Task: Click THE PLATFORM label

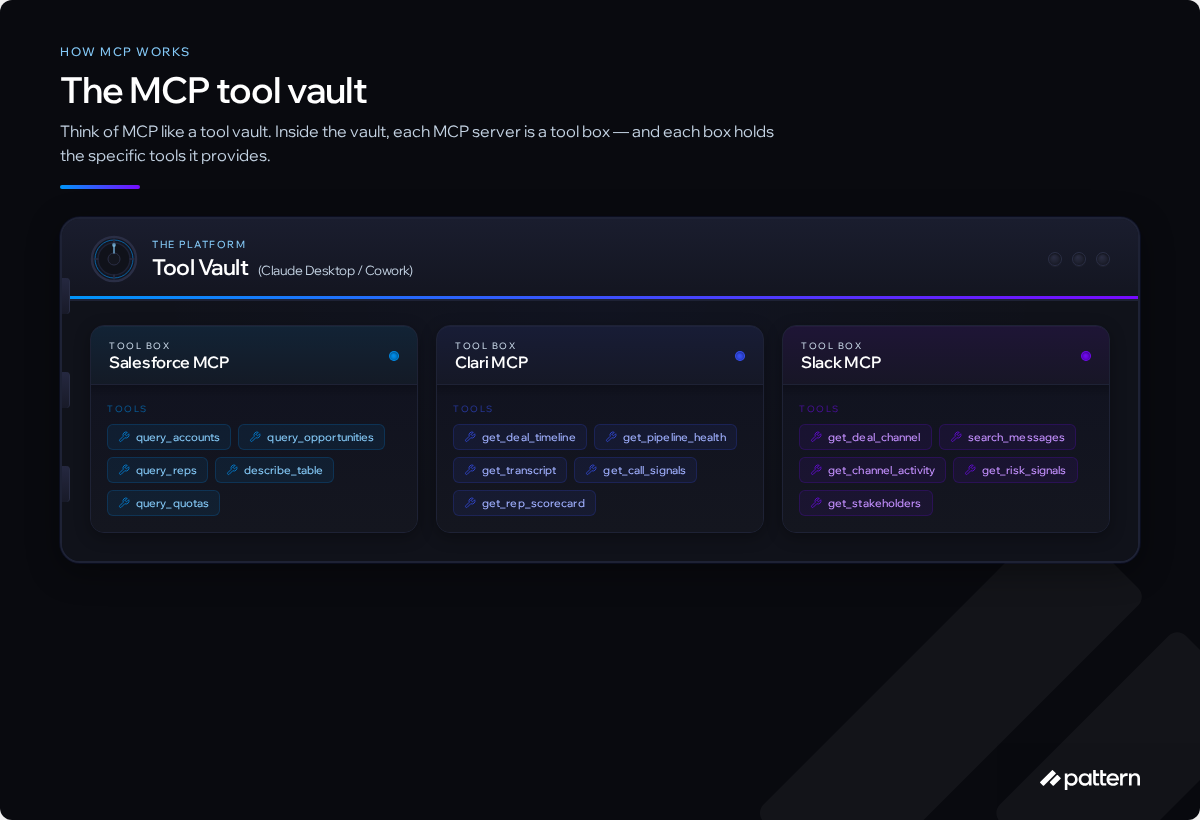Action: 199,244
